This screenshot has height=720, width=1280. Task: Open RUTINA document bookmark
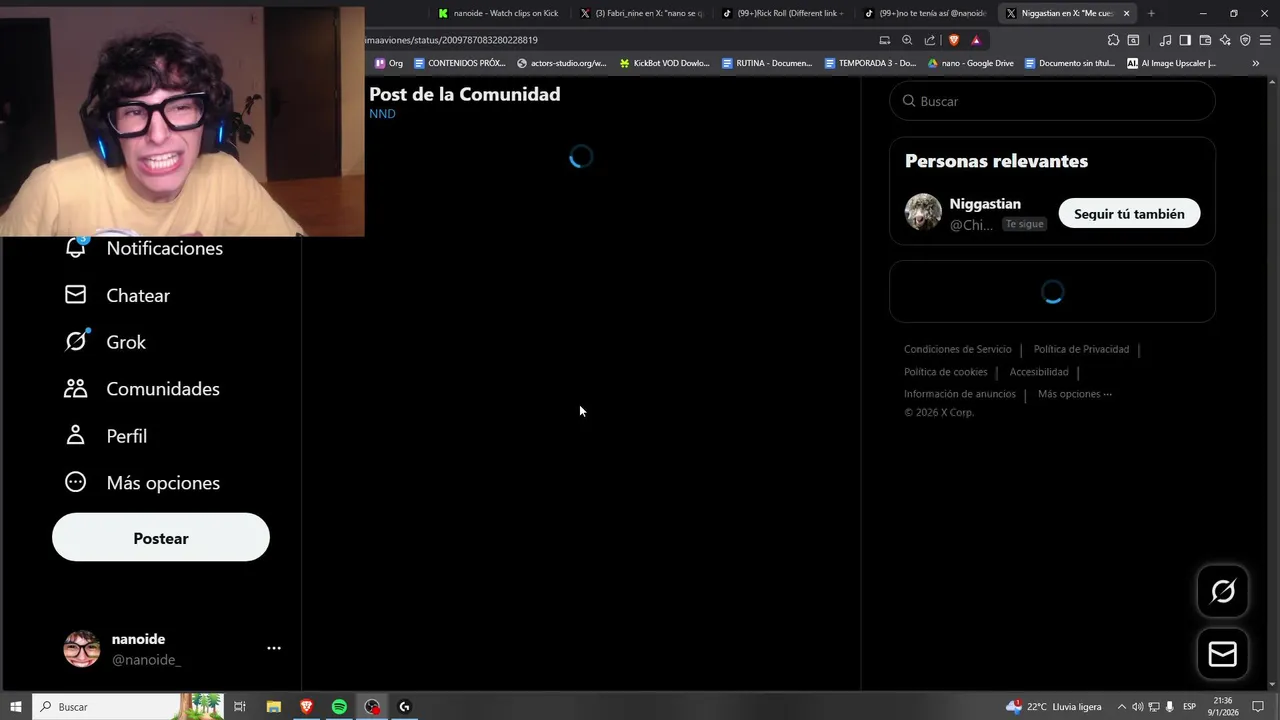(767, 63)
